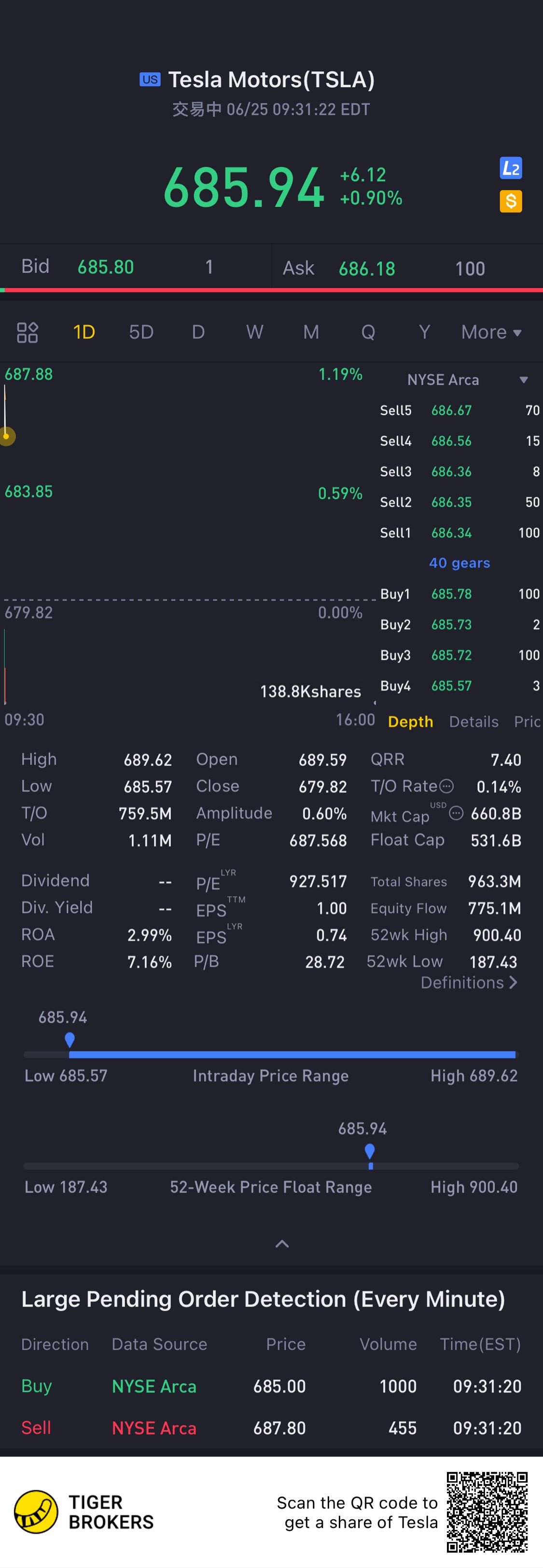The image size is (543, 1568).
Task: Tap the Buy1 row at 685.78
Action: (459, 594)
